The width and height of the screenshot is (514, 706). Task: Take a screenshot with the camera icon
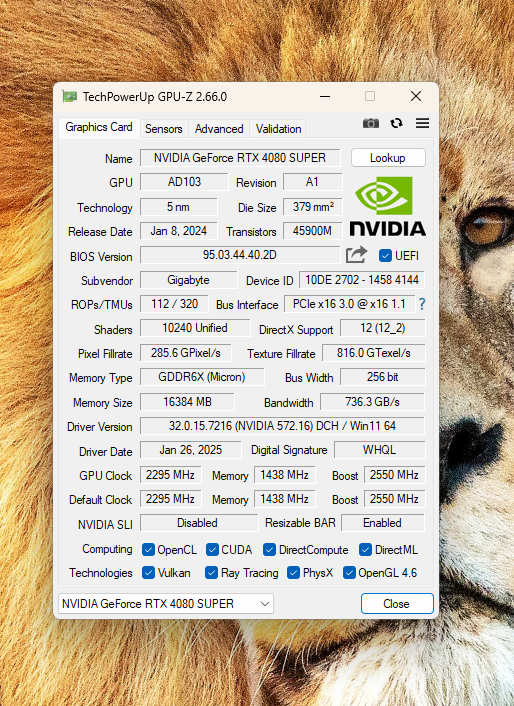tap(371, 123)
